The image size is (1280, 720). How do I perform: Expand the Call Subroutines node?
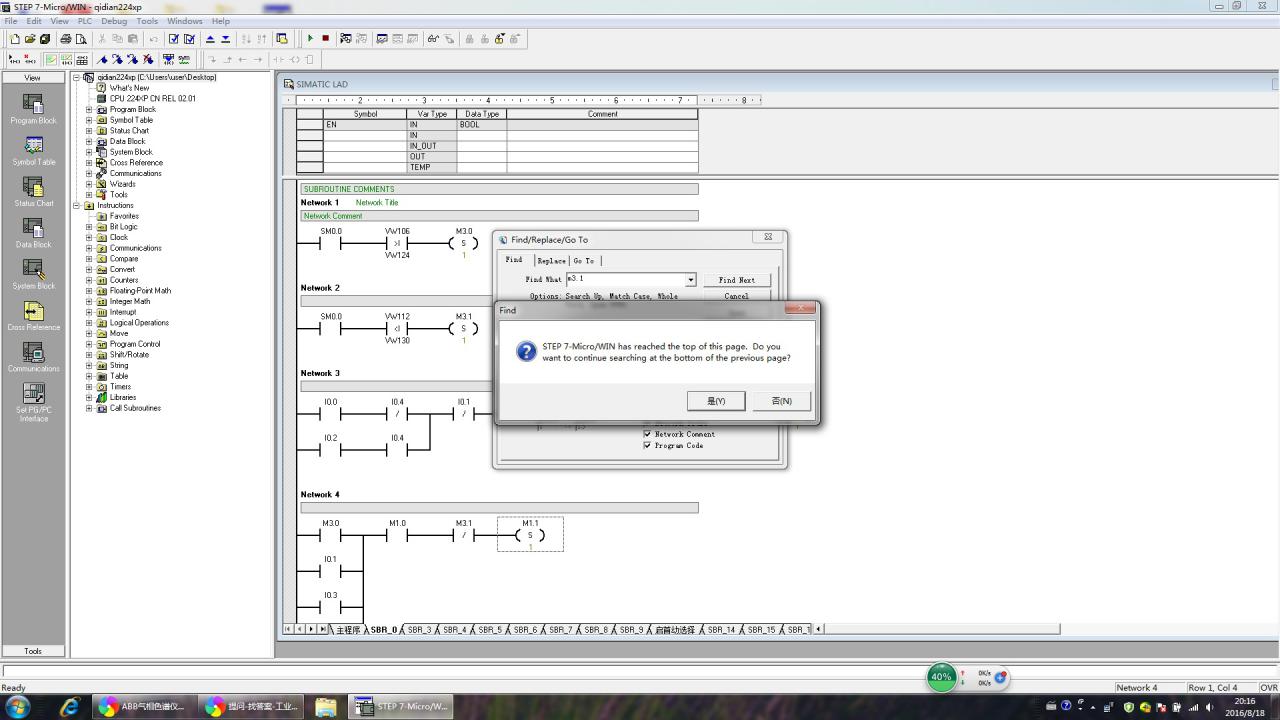tap(89, 408)
